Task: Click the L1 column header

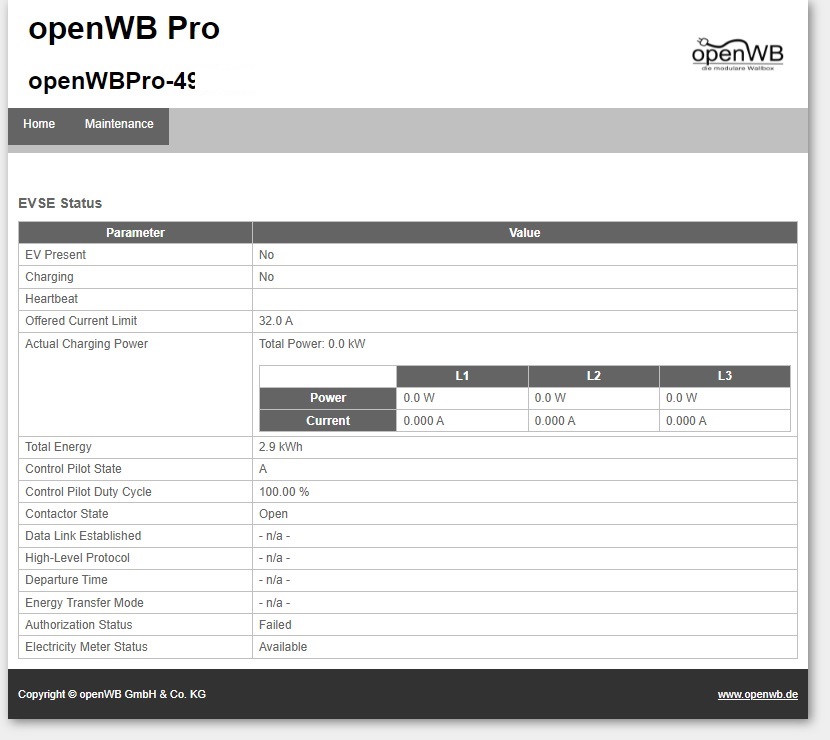Action: 462,376
